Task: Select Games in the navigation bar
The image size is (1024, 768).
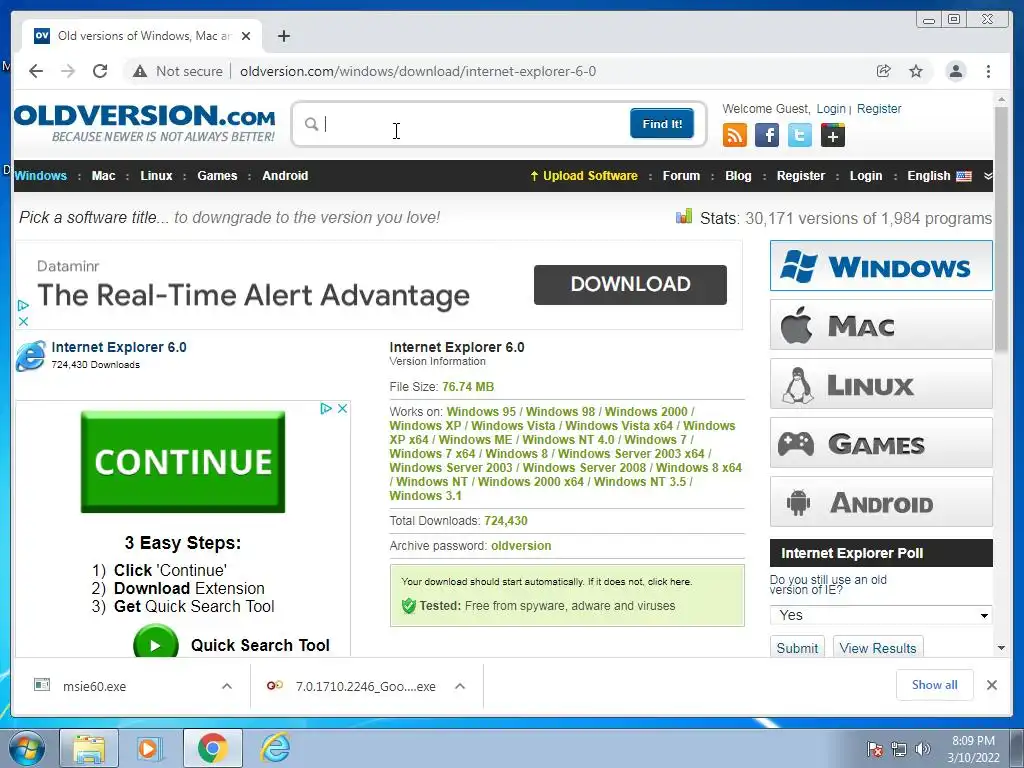Action: click(217, 176)
